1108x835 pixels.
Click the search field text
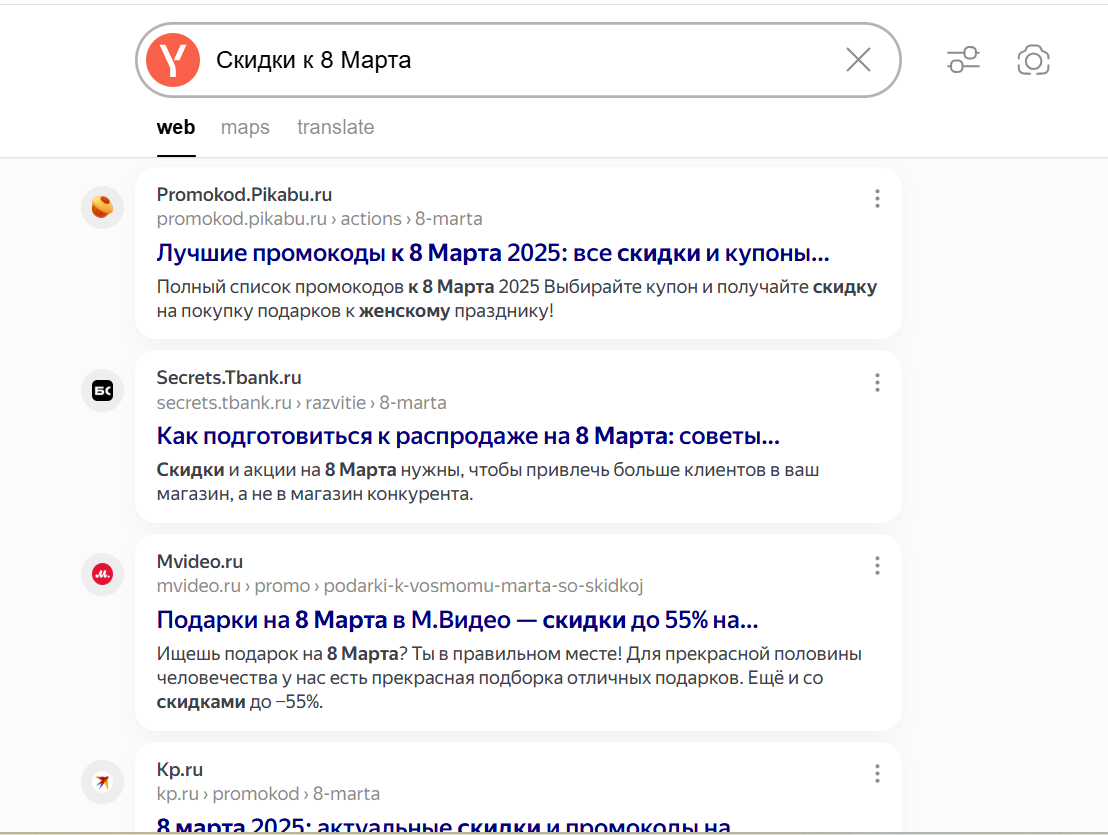click(x=313, y=60)
